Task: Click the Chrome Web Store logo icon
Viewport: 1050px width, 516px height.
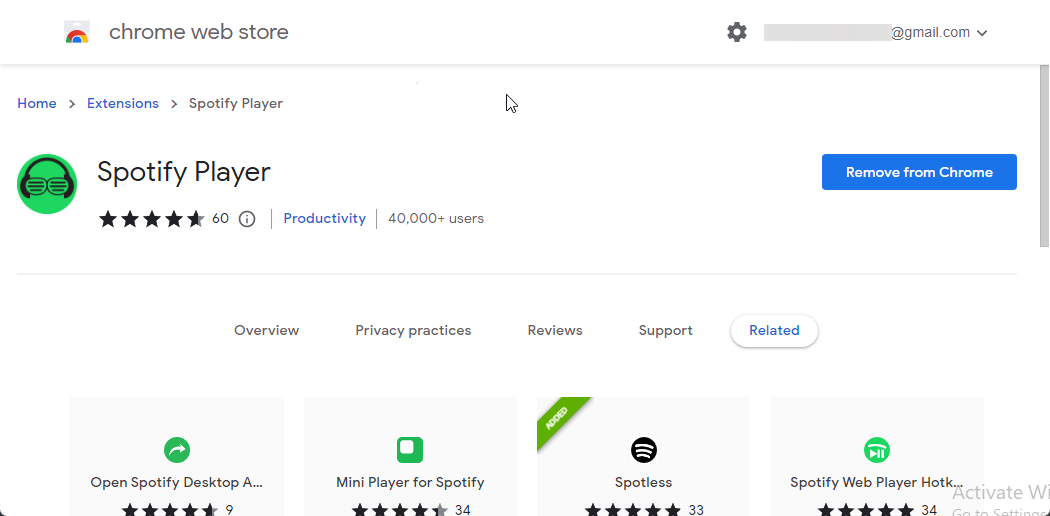Action: [77, 32]
